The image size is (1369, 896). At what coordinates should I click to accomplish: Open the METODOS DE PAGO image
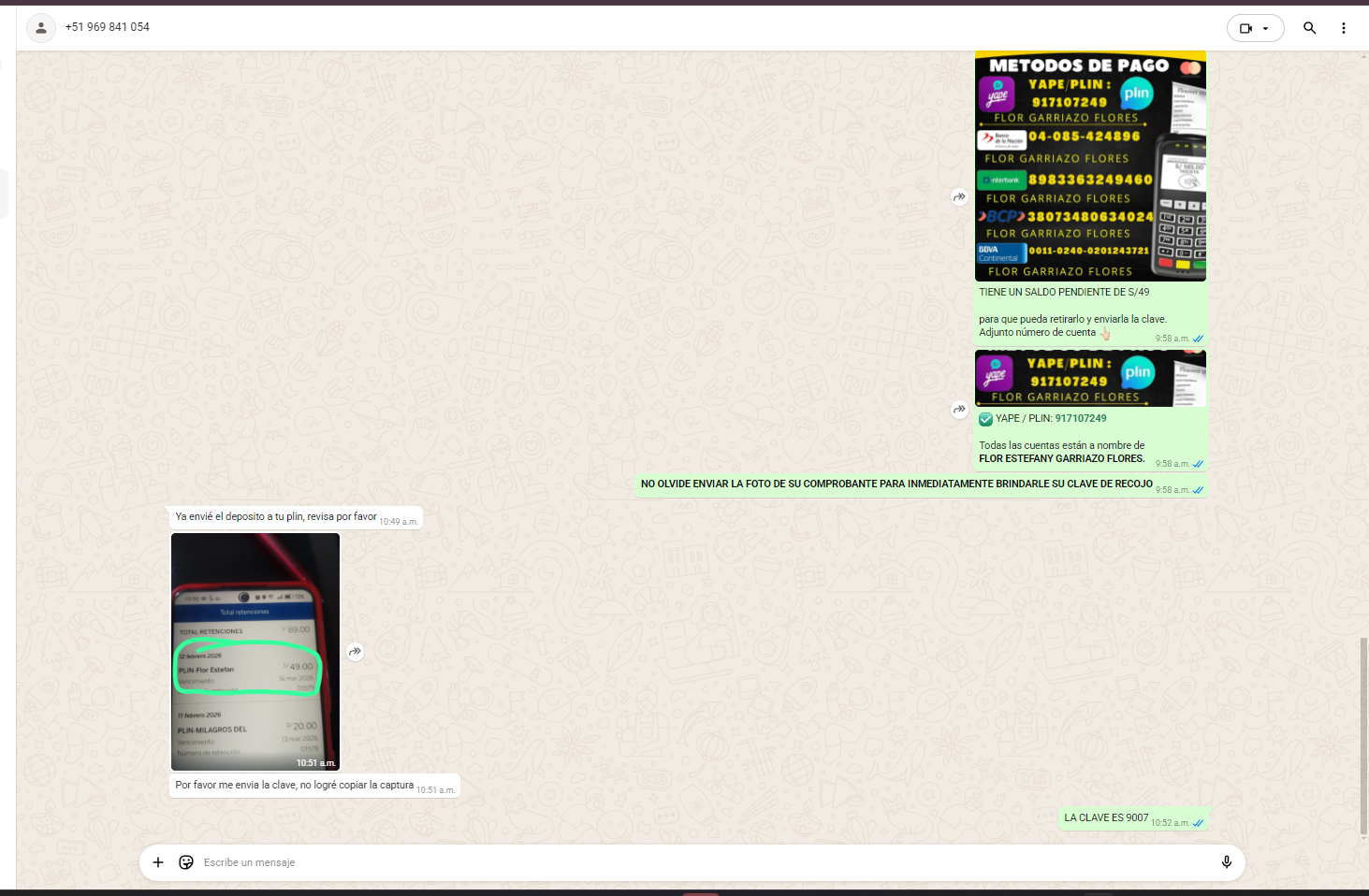coord(1090,166)
